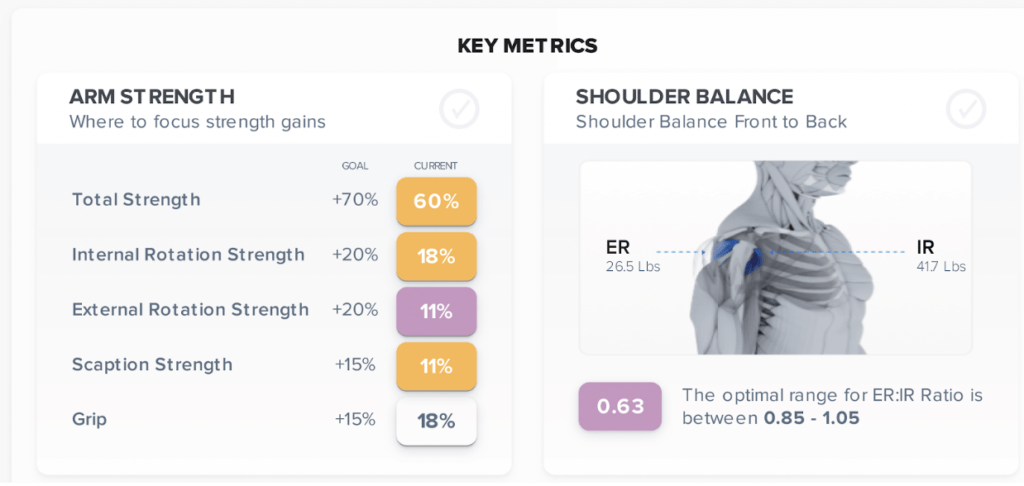Click the ER 26.5 Lbs label
Screen dimensions: 1024x486
(631, 256)
